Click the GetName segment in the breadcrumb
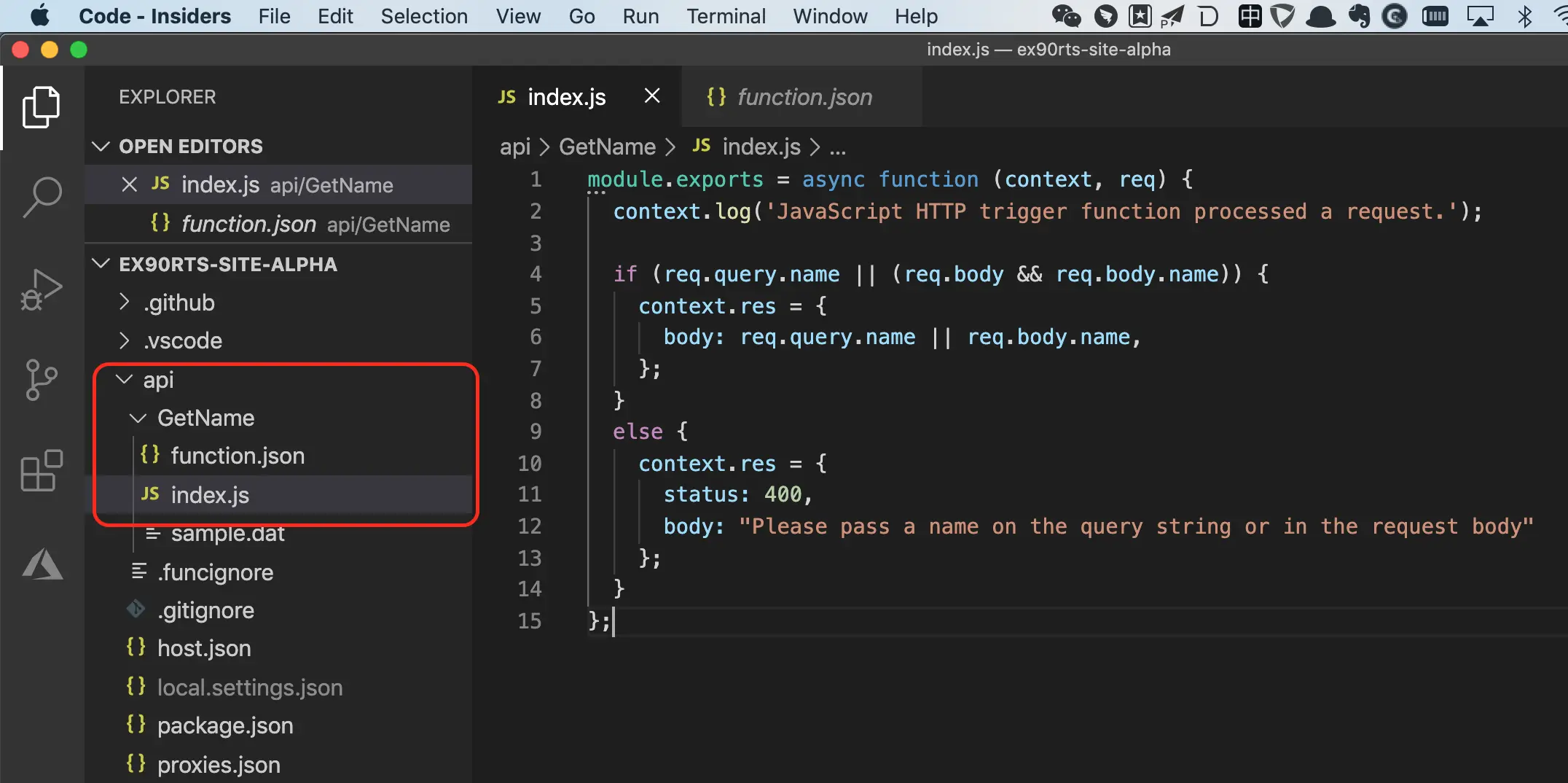 pos(607,147)
